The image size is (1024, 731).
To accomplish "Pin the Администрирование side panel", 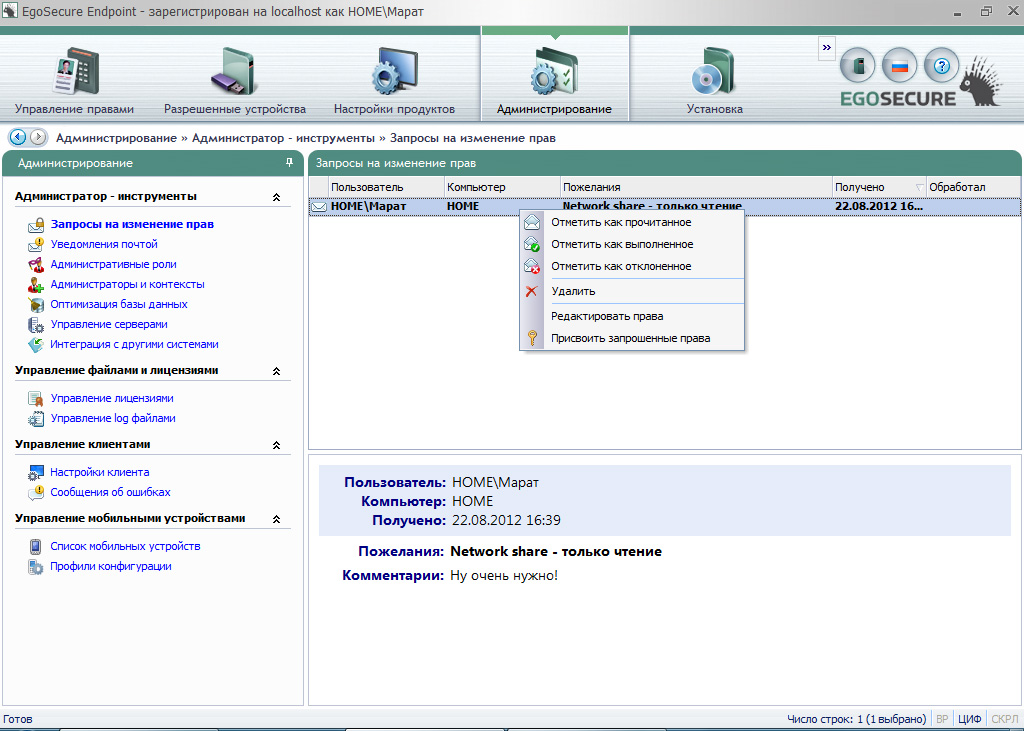I will (x=290, y=162).
